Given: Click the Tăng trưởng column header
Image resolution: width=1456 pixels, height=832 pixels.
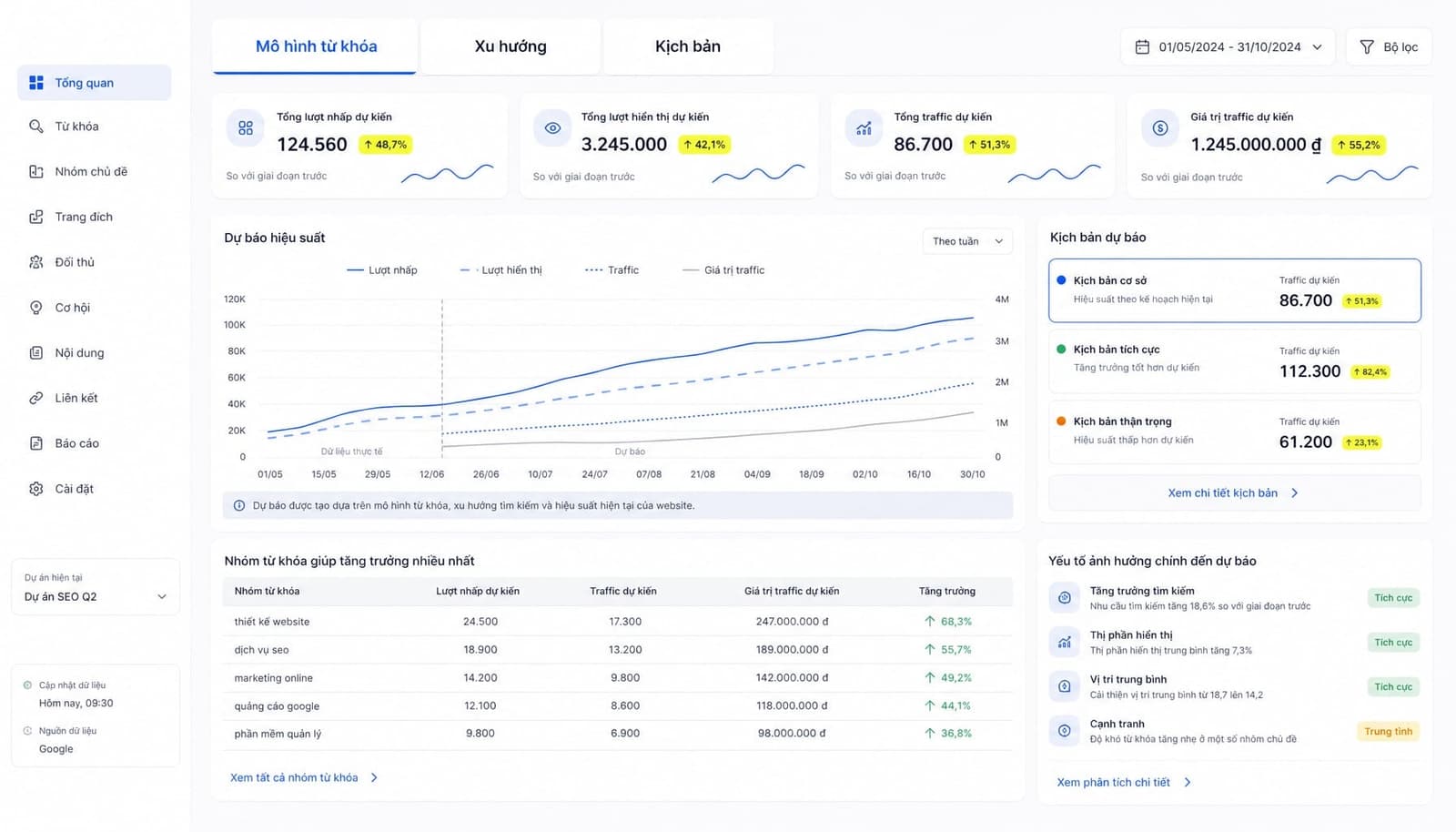Looking at the screenshot, I should click(946, 592).
